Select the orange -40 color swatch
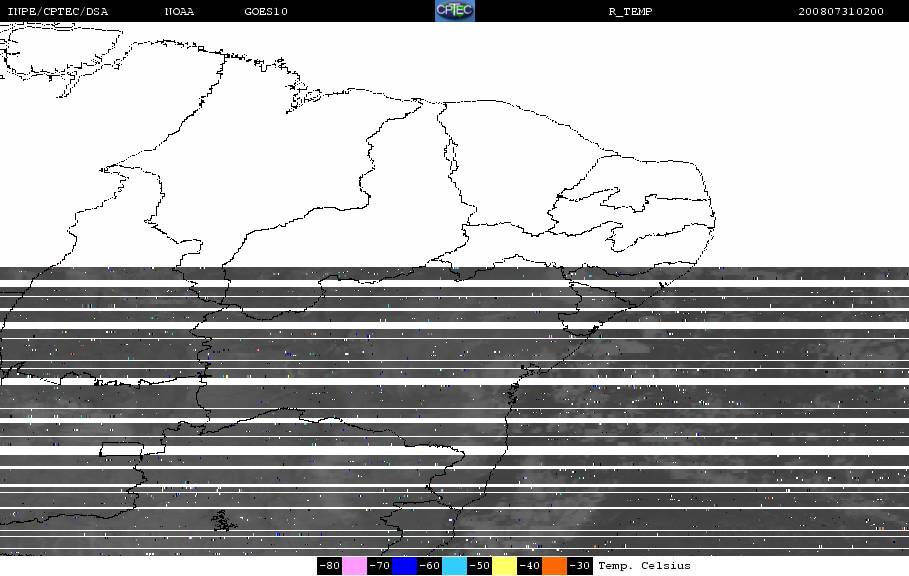Viewport: 909px width, 576px height. 554,566
